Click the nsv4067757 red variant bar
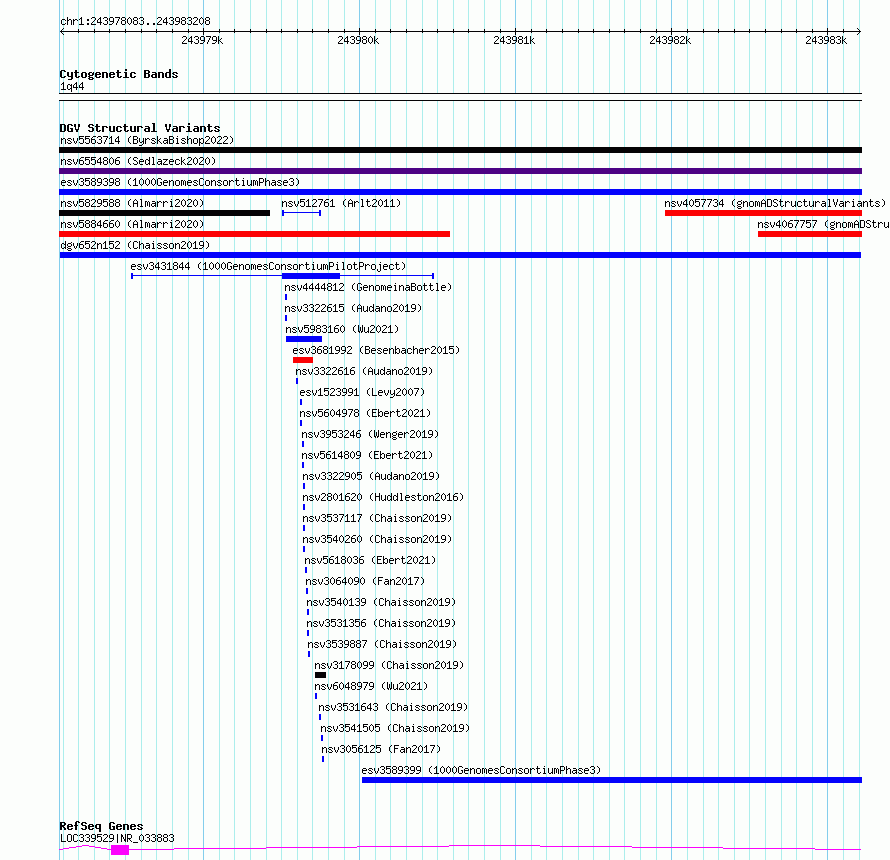The width and height of the screenshot is (890, 860). click(x=810, y=234)
